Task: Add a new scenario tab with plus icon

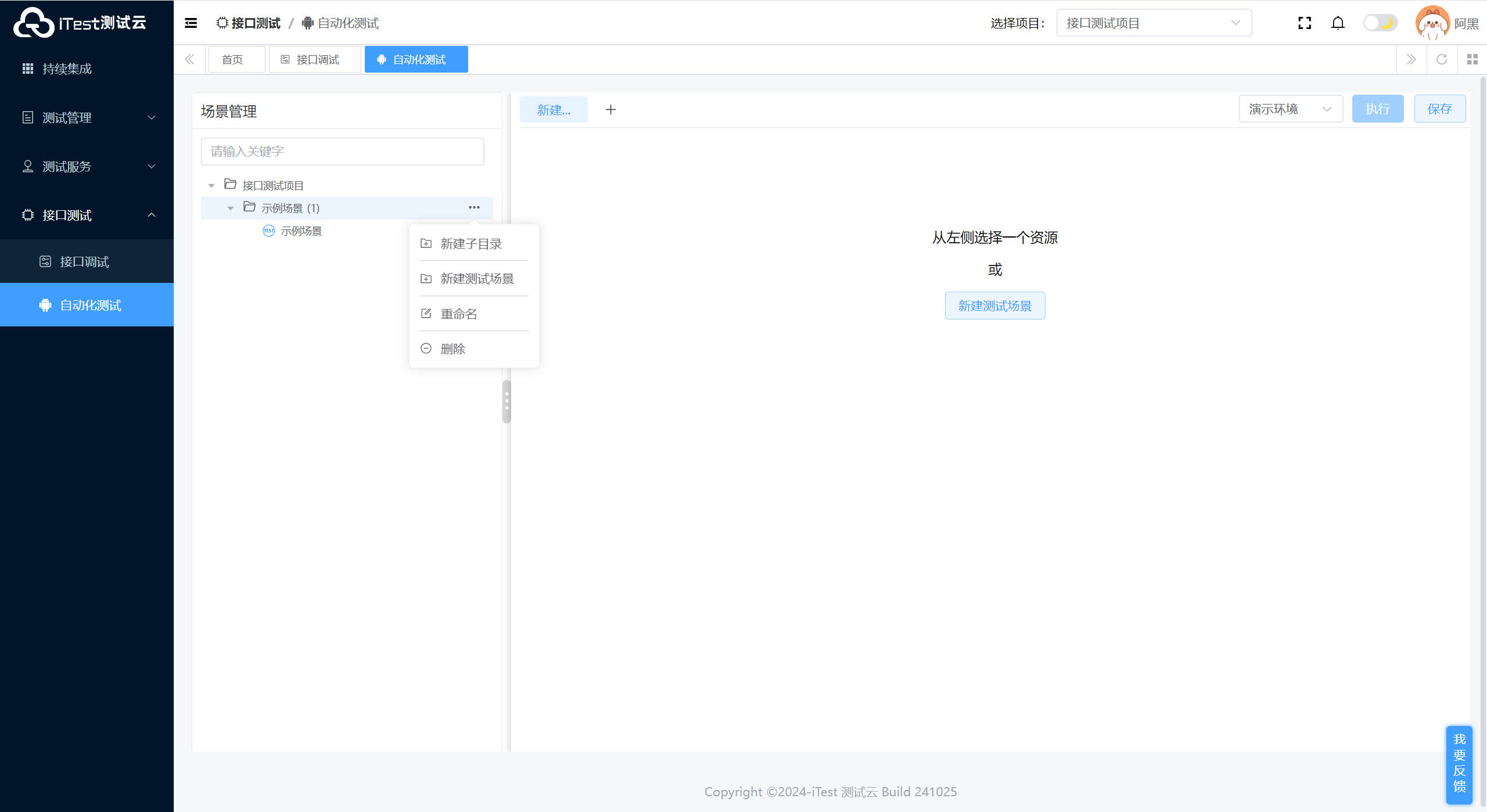Action: (610, 110)
